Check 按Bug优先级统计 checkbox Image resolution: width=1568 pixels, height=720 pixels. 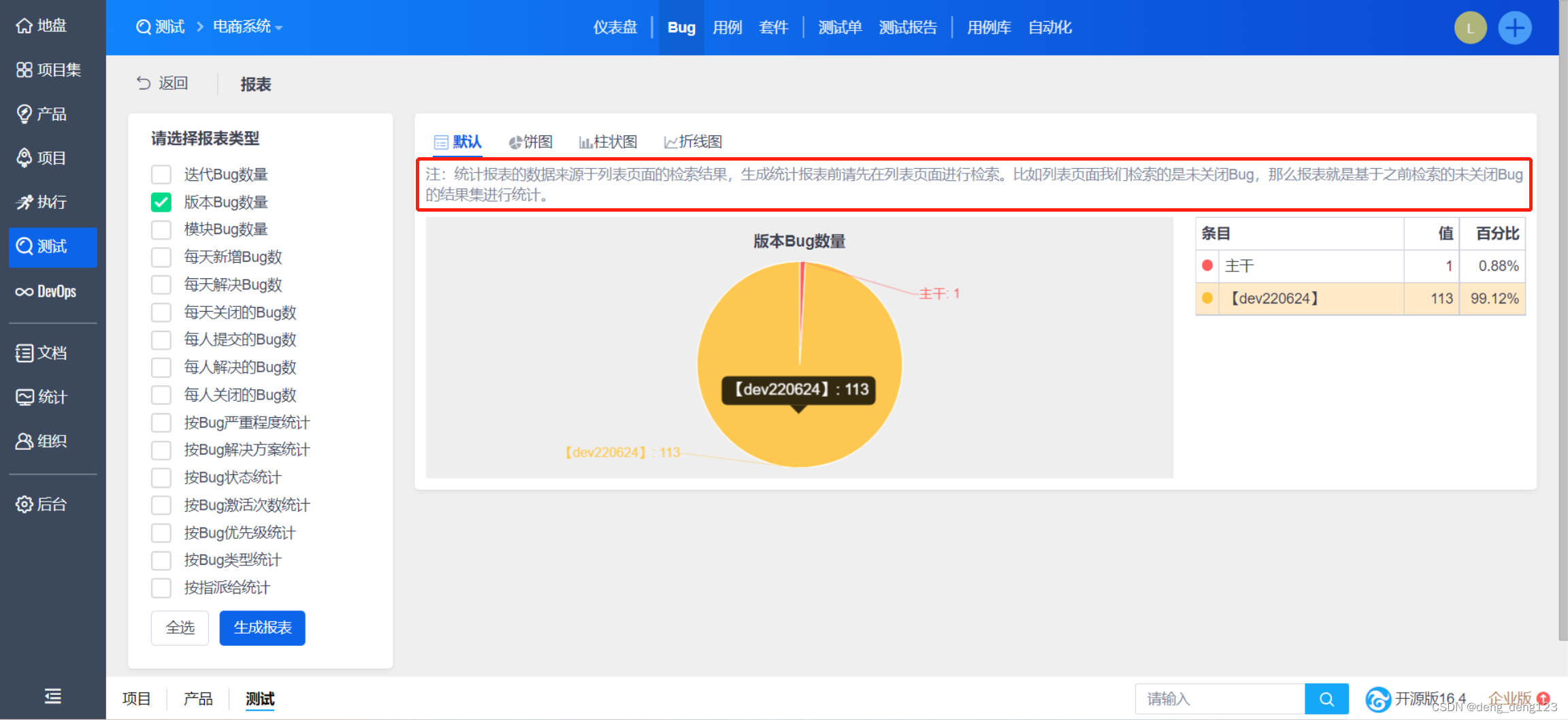[161, 533]
